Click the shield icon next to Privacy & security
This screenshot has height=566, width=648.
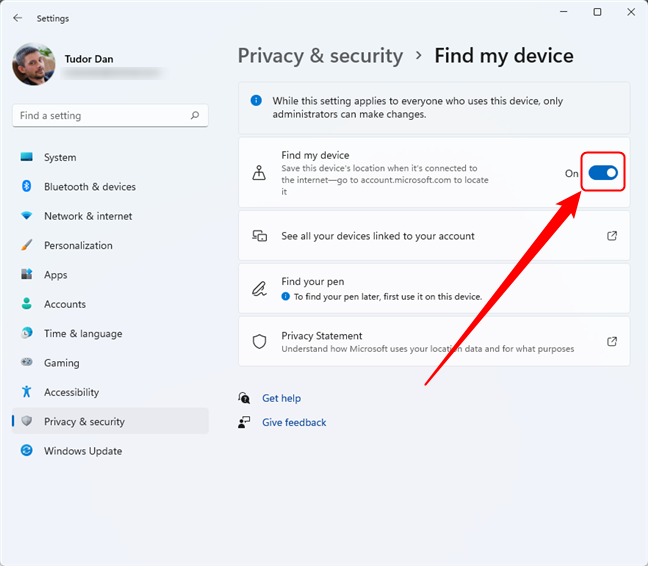point(26,421)
